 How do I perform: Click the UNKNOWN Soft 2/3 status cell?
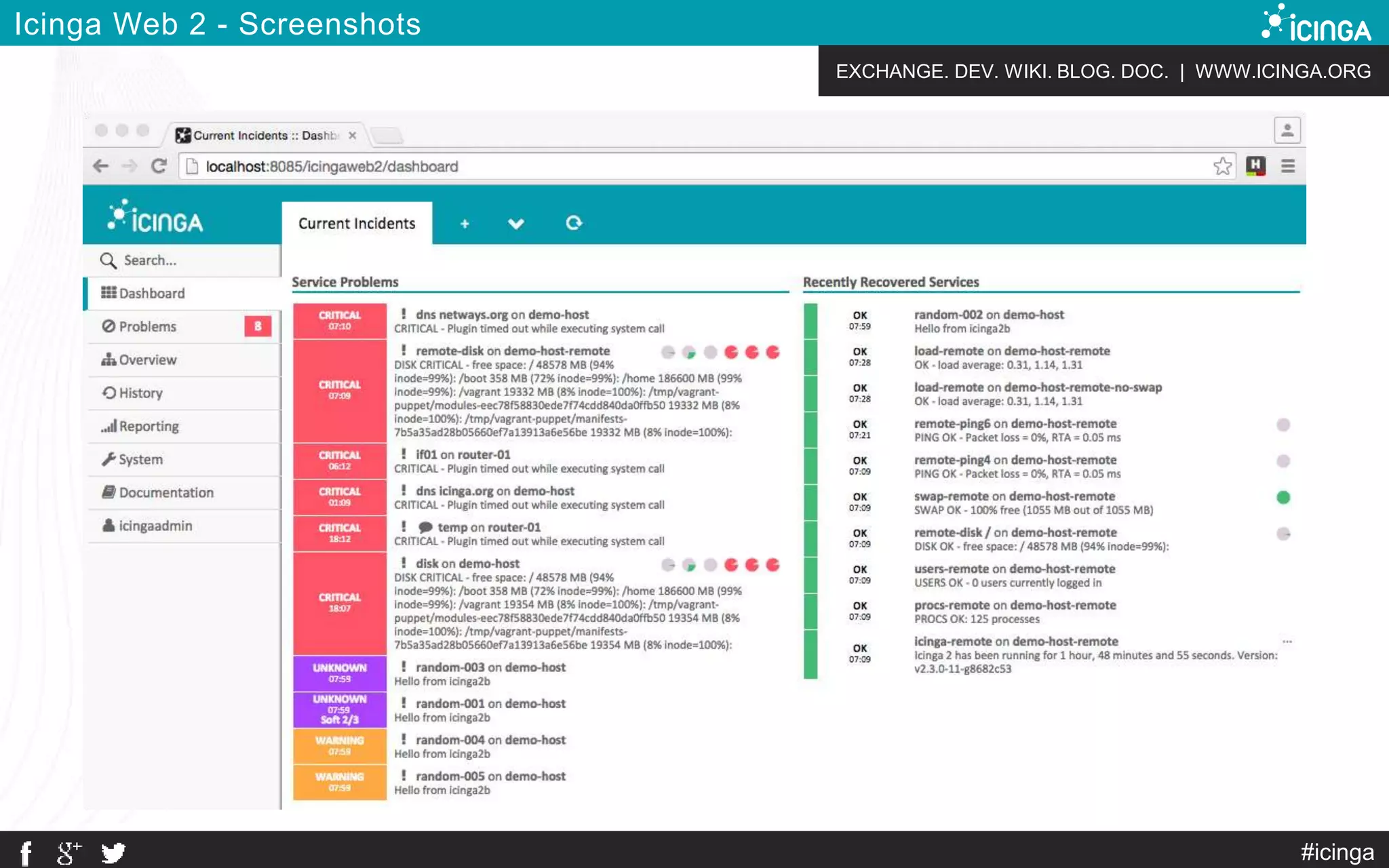tap(340, 709)
